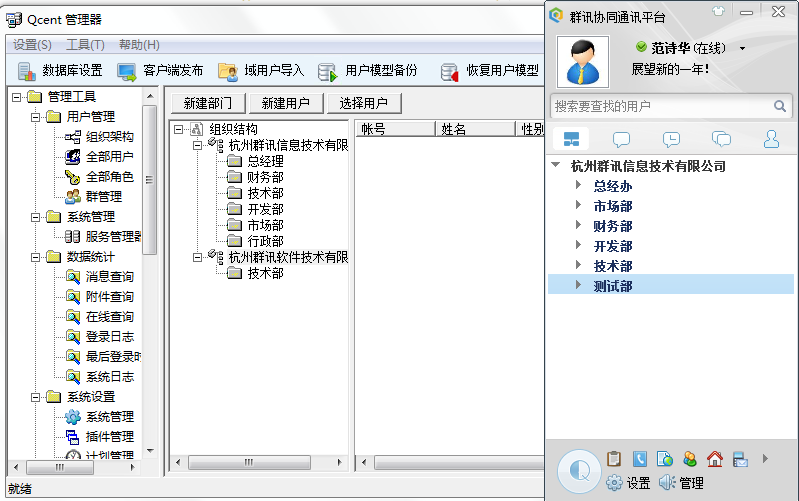Open 附件查询 in the tree
This screenshot has height=501, width=799.
tap(109, 297)
